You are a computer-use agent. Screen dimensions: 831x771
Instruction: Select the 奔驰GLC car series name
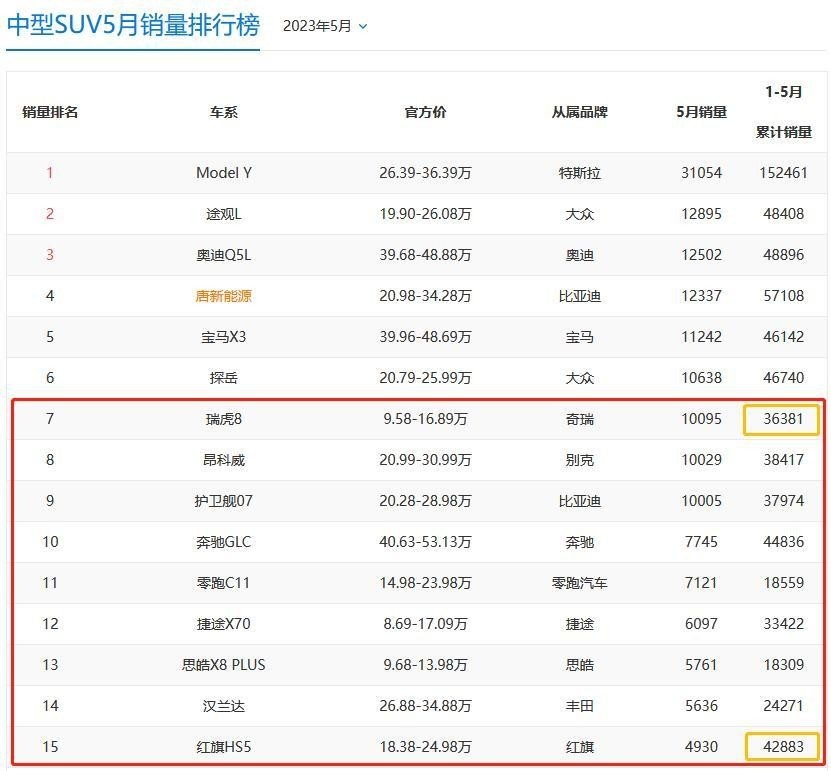pos(224,542)
